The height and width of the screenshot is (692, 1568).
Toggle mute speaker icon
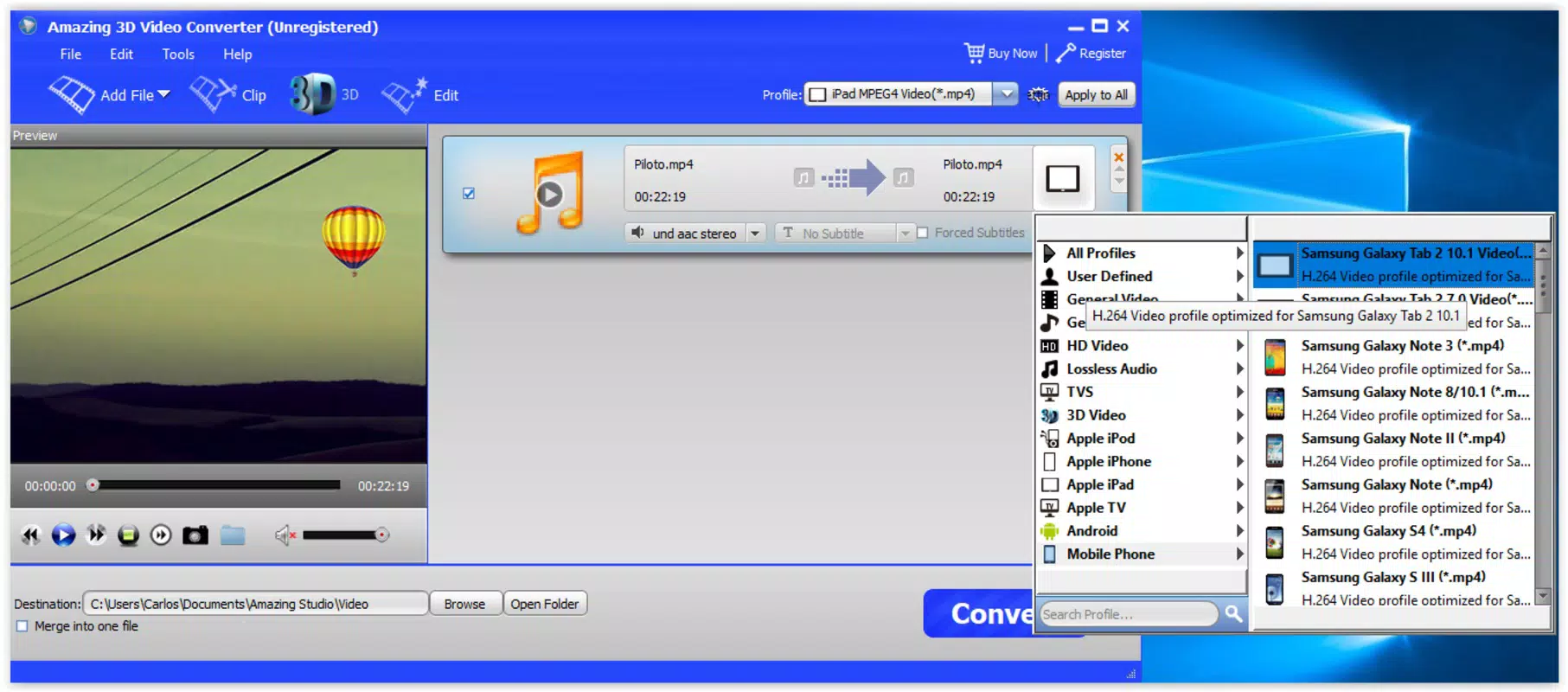click(285, 535)
